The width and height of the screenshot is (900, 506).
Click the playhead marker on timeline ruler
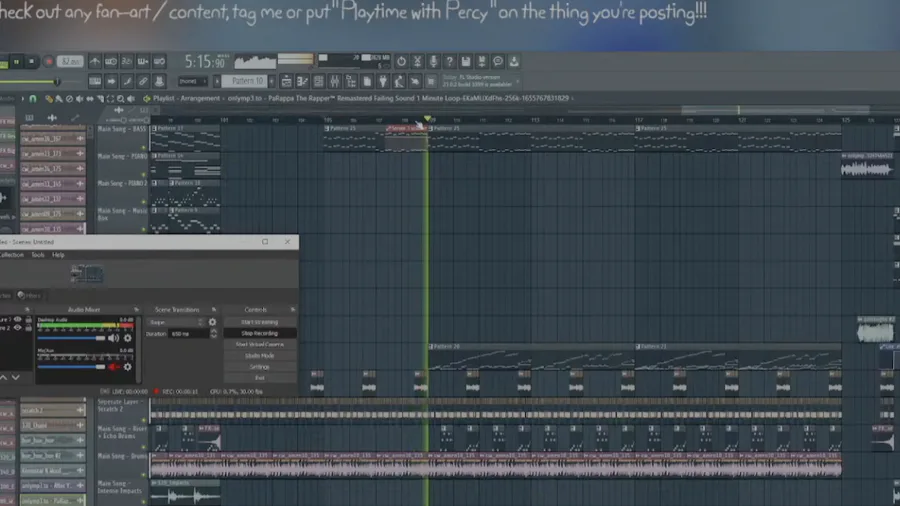(x=427, y=118)
